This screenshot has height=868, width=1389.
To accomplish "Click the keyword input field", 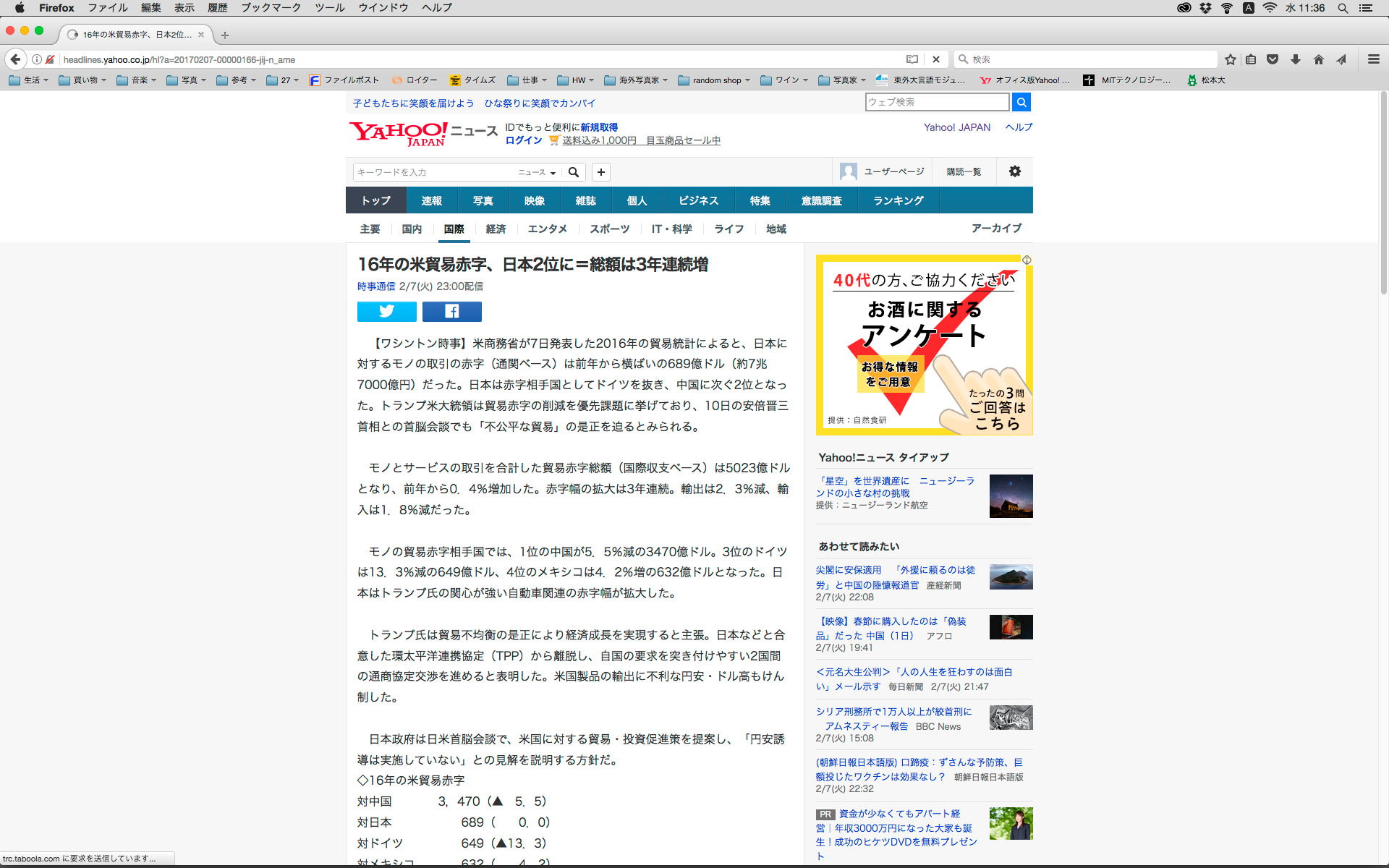I will [433, 172].
